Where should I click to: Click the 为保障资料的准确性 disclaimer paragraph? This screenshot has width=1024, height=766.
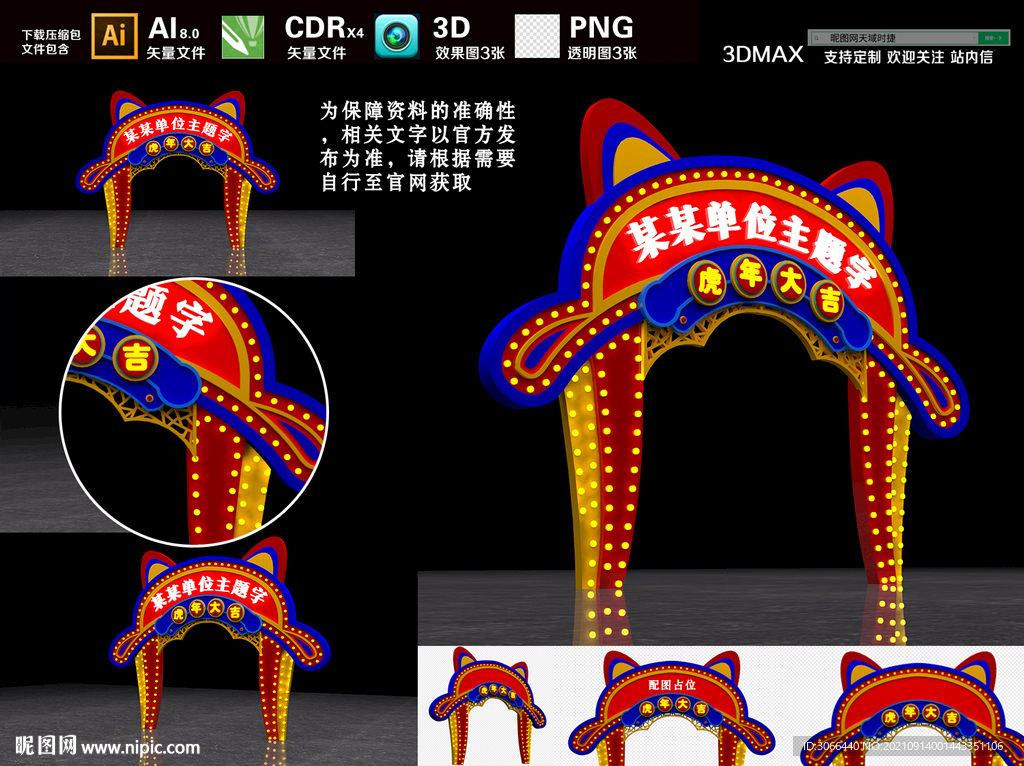[x=418, y=146]
